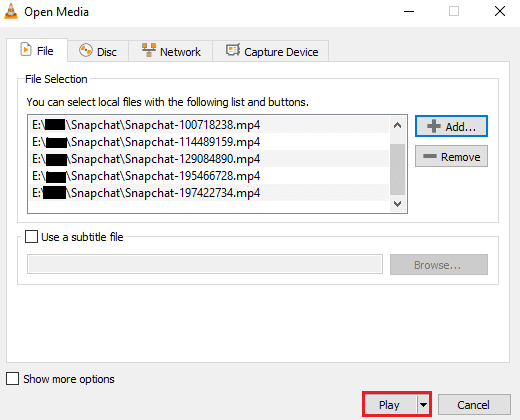Open the Play button dropdown arrow

(423, 405)
